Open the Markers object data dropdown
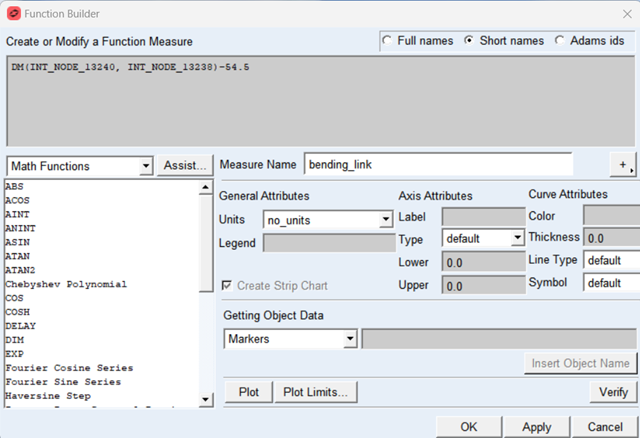 350,339
